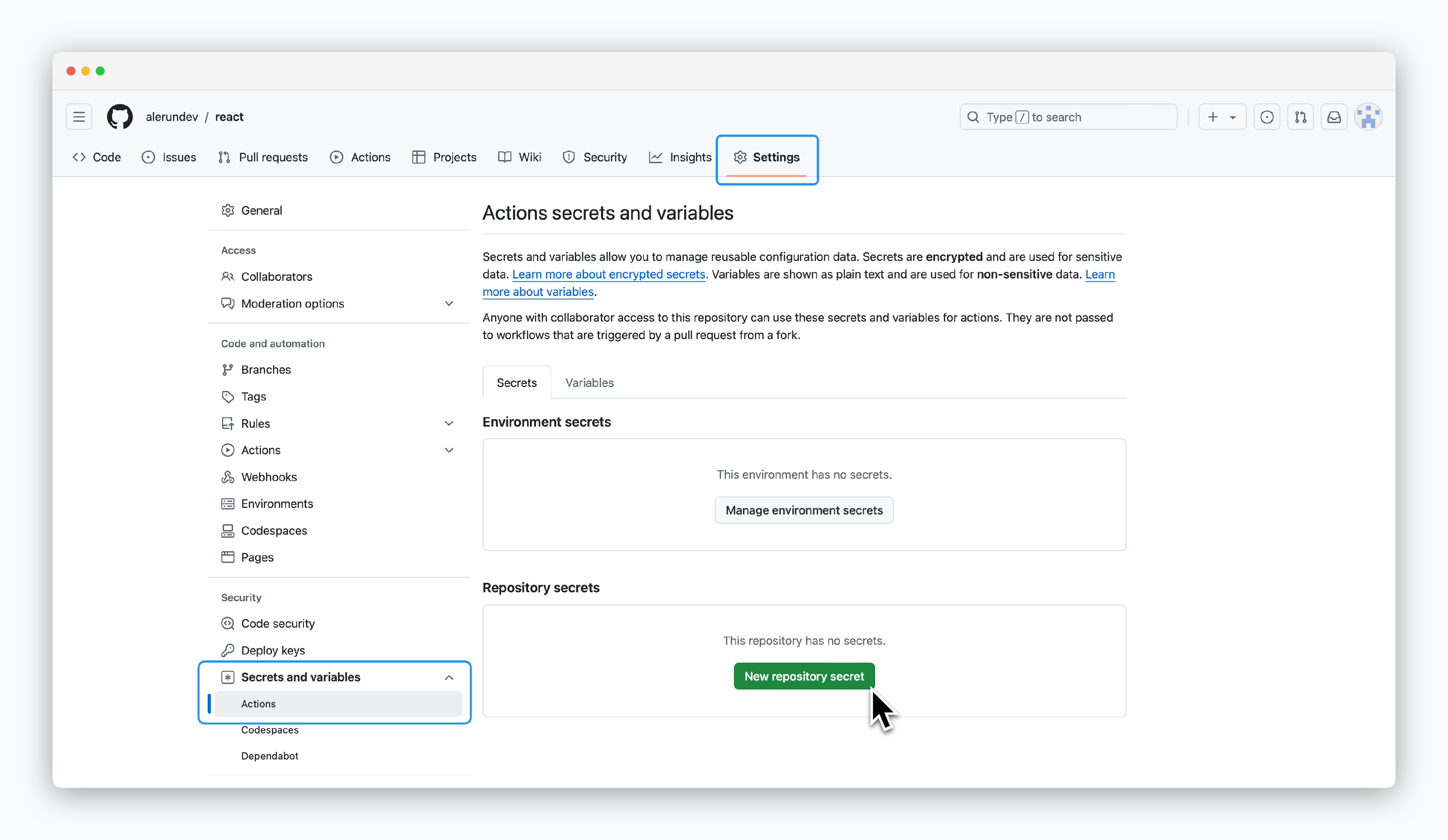Click the Pages browser icon

pyautogui.click(x=228, y=557)
